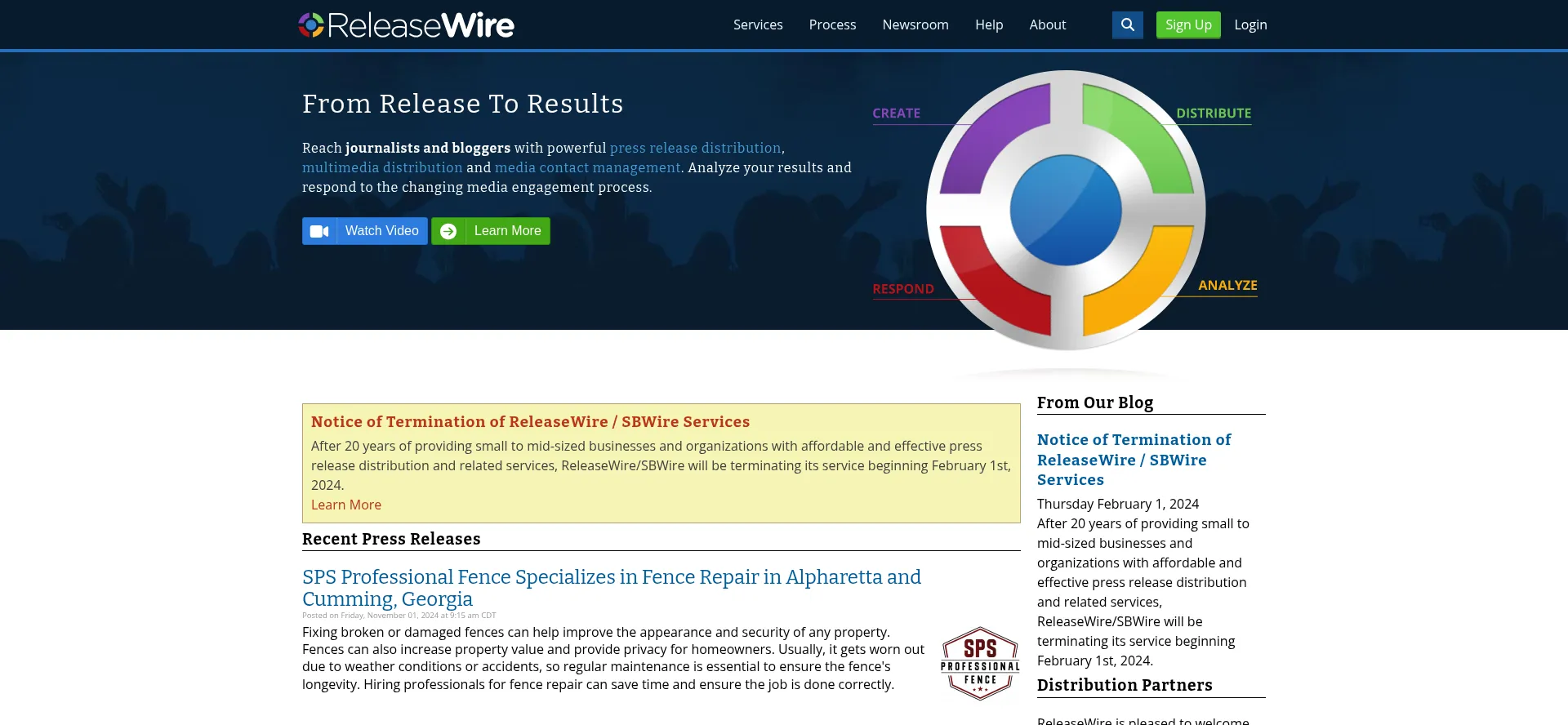Screen dimensions: 1568x725
Task: Click the CREATE label
Action: pos(896,113)
